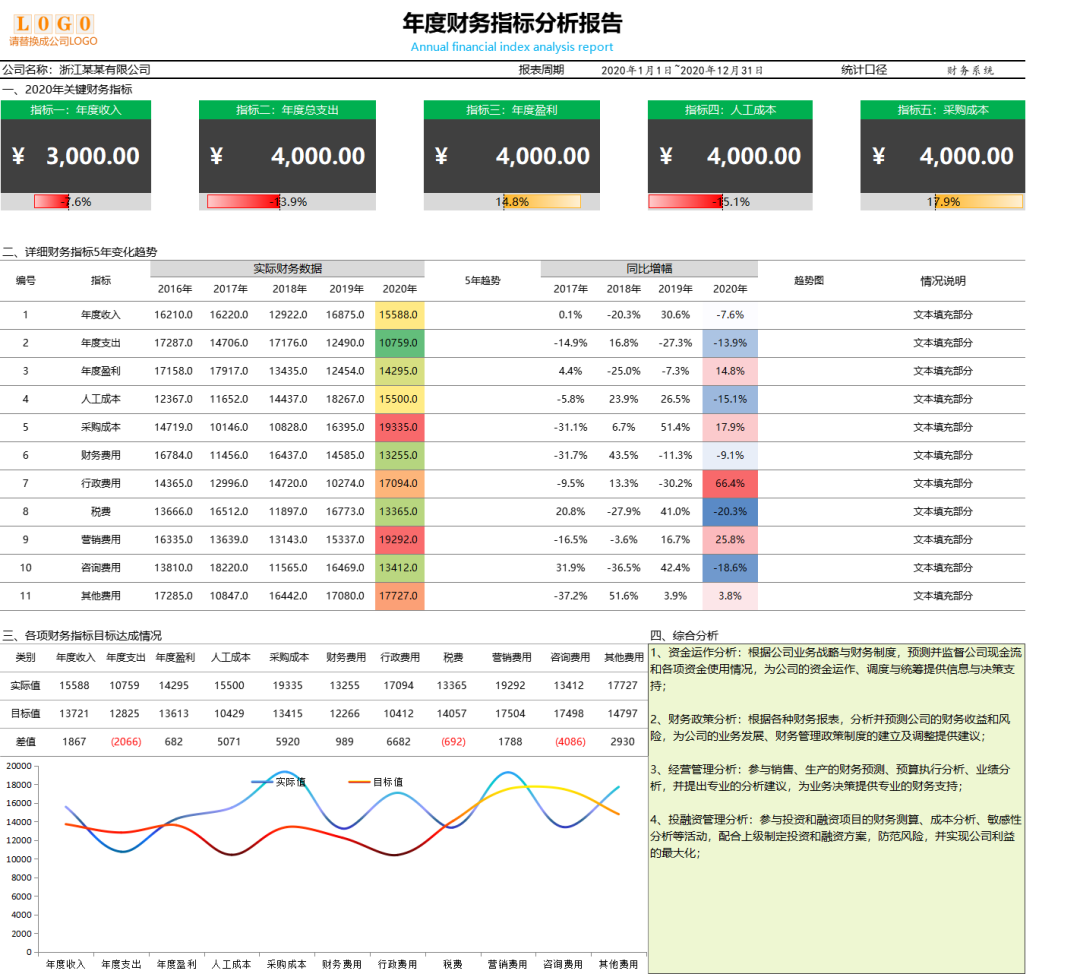The width and height of the screenshot is (1080, 974).
Task: Select the 2016 value 17285.0 for 其他费用
Action: click(174, 596)
